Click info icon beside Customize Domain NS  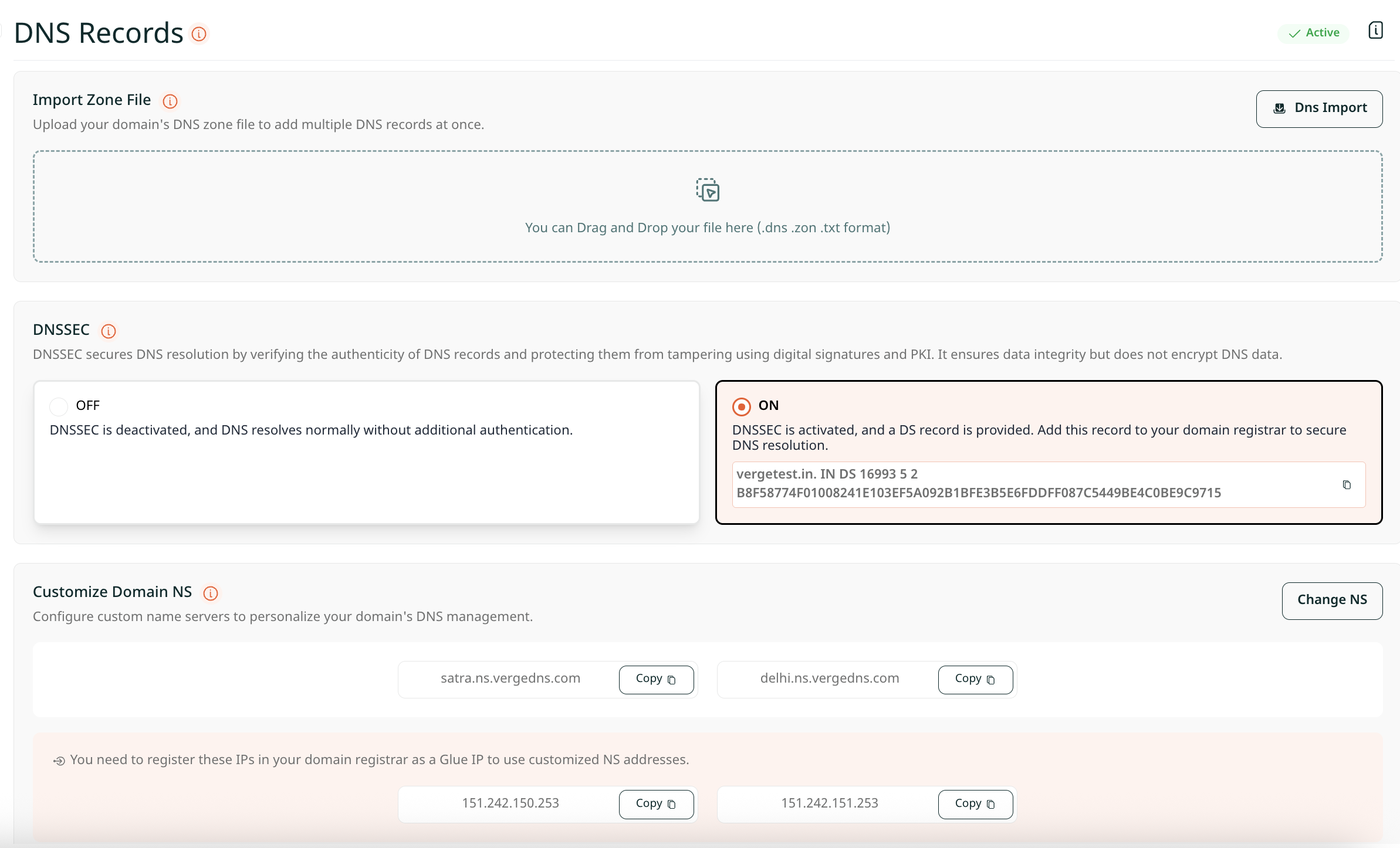point(211,593)
